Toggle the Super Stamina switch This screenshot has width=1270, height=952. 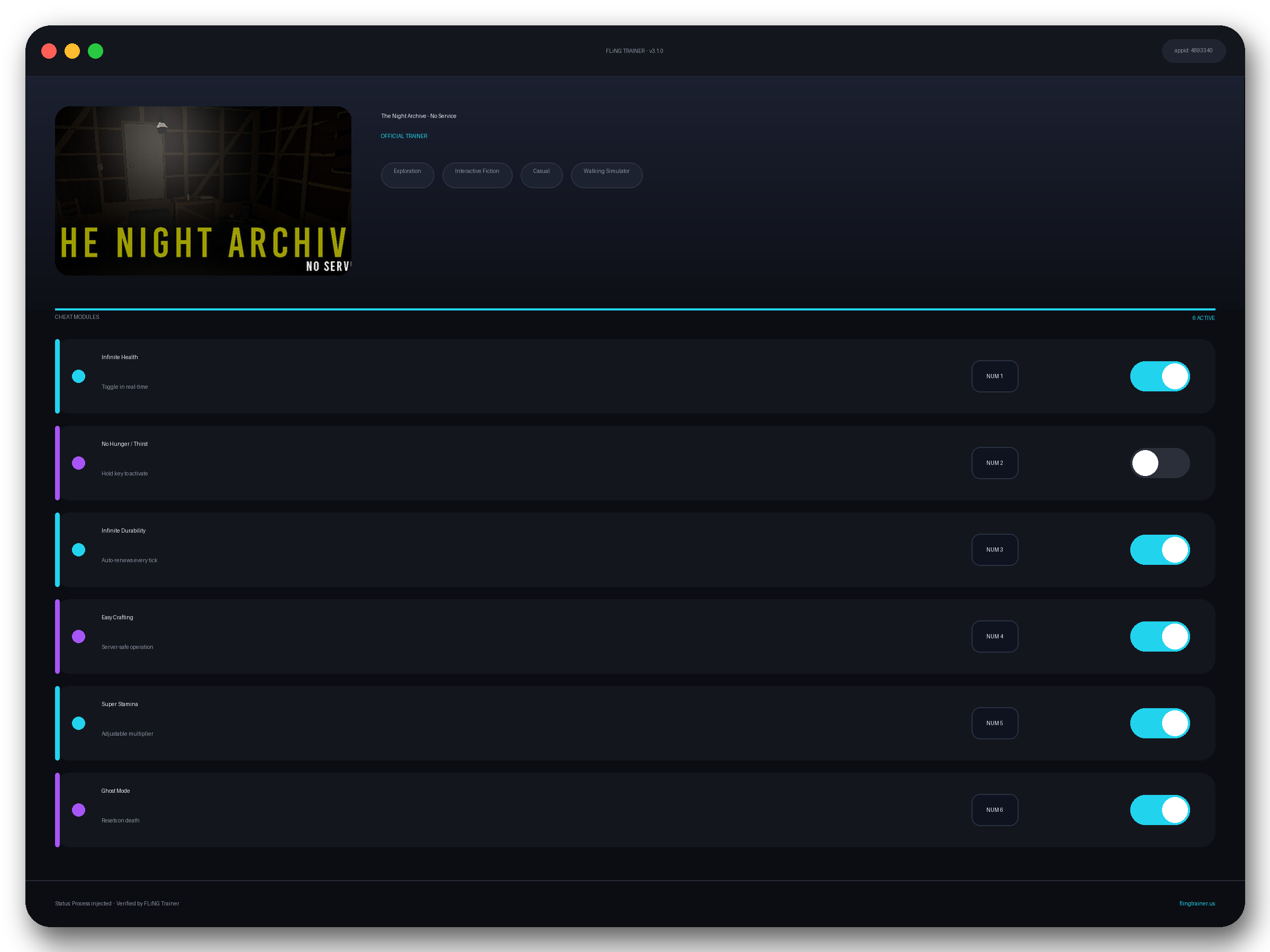[x=1160, y=723]
